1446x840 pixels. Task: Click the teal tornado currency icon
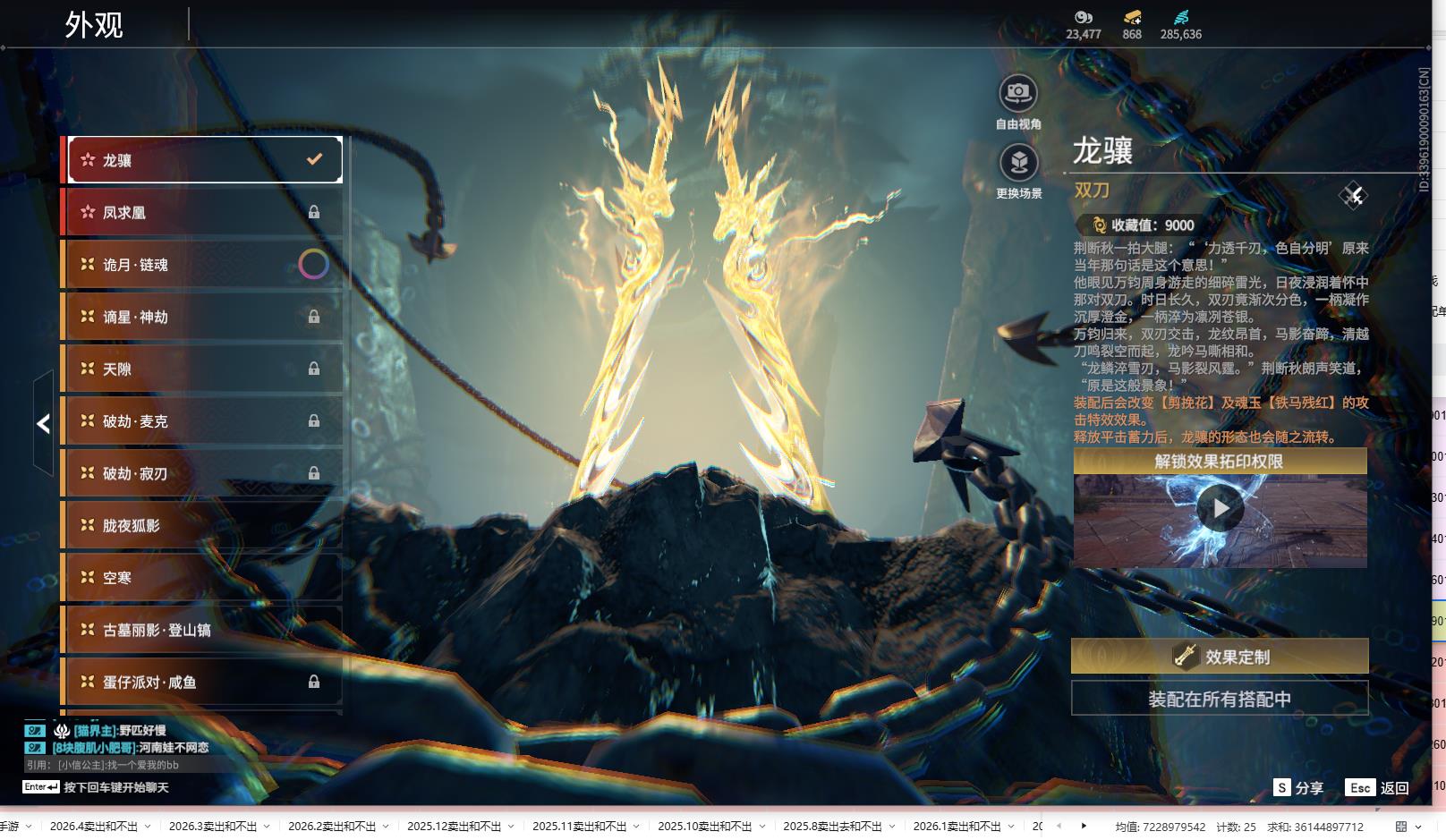click(1180, 17)
